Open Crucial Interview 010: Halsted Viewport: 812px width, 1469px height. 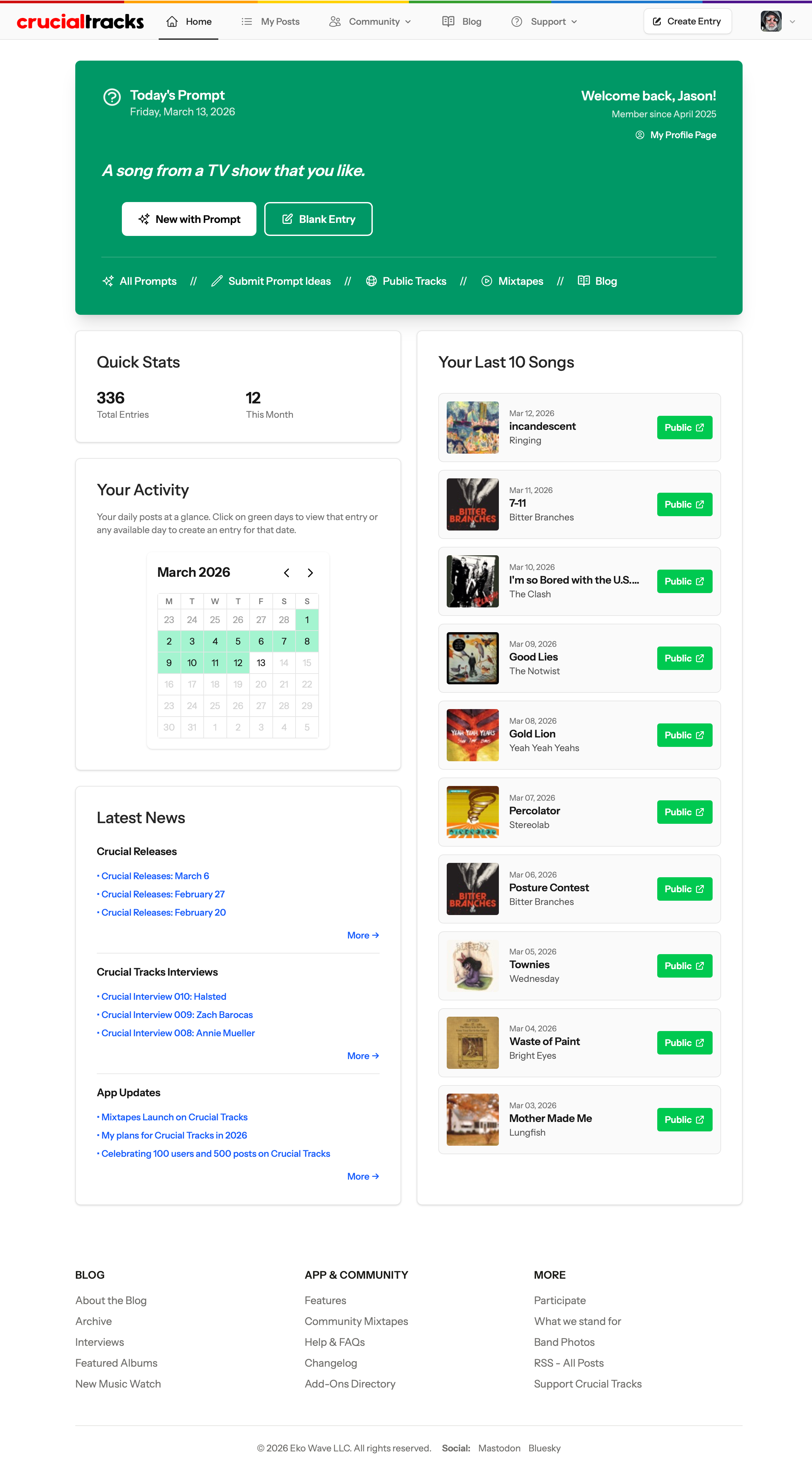163,996
